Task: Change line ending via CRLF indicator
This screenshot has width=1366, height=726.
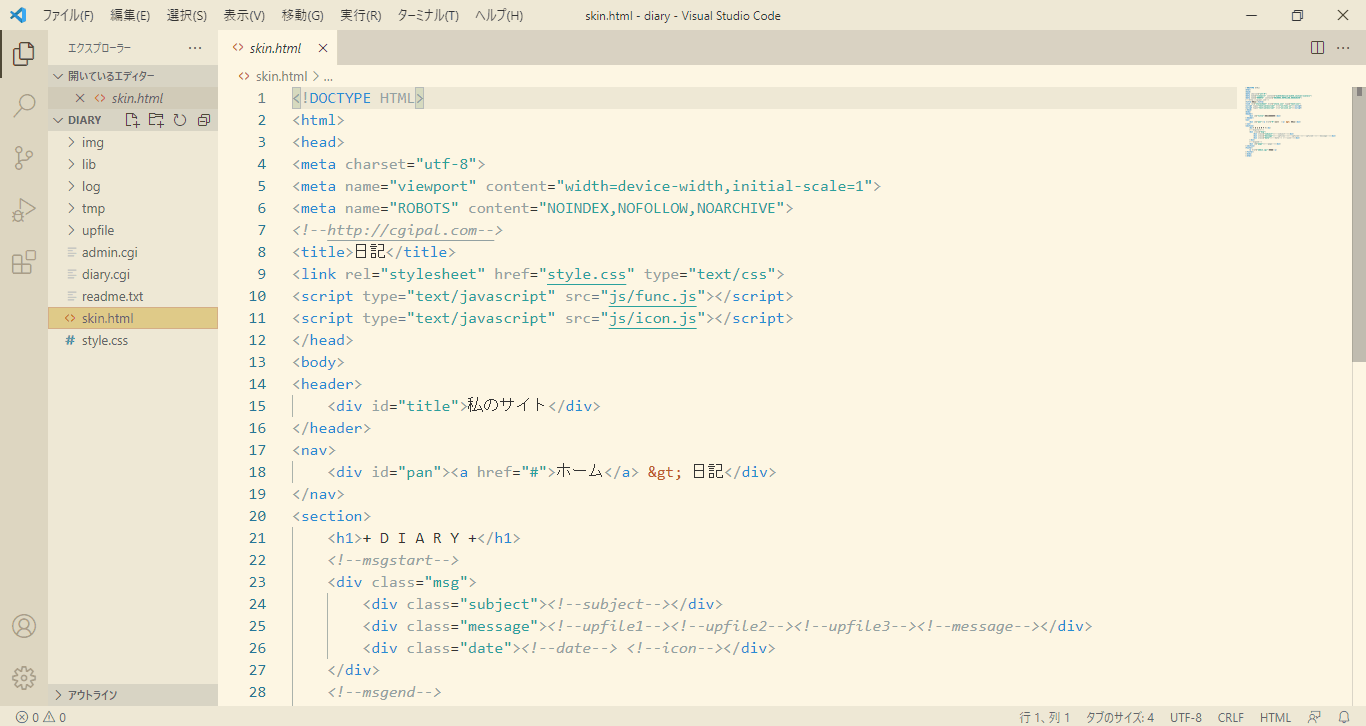Action: [x=1231, y=717]
